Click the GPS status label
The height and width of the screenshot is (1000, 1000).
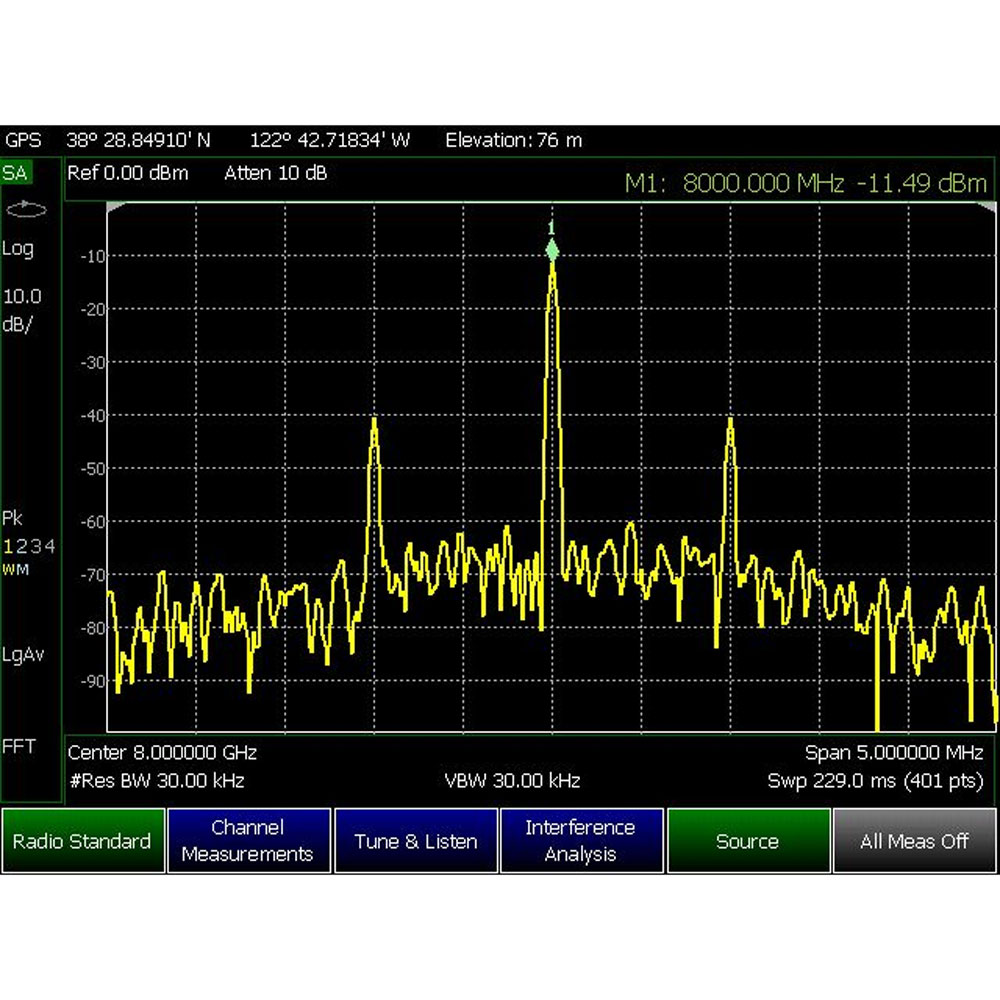tap(23, 140)
